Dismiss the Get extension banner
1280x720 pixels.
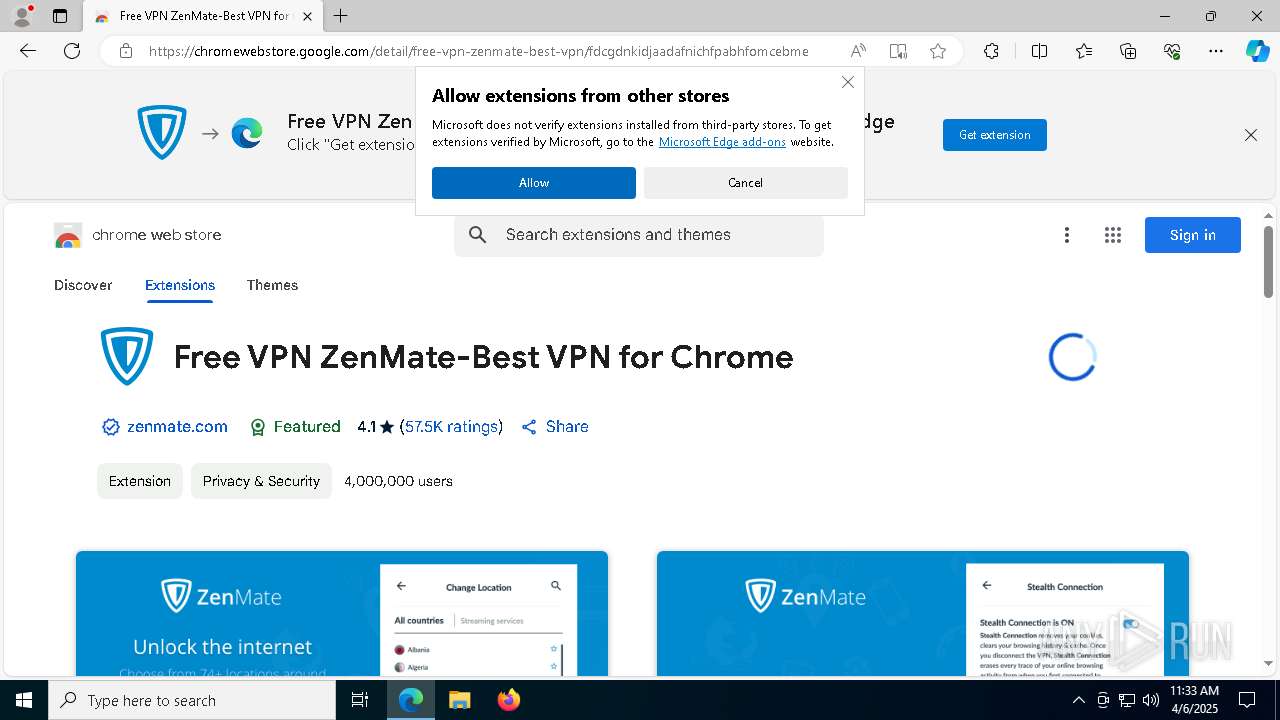[1251, 135]
